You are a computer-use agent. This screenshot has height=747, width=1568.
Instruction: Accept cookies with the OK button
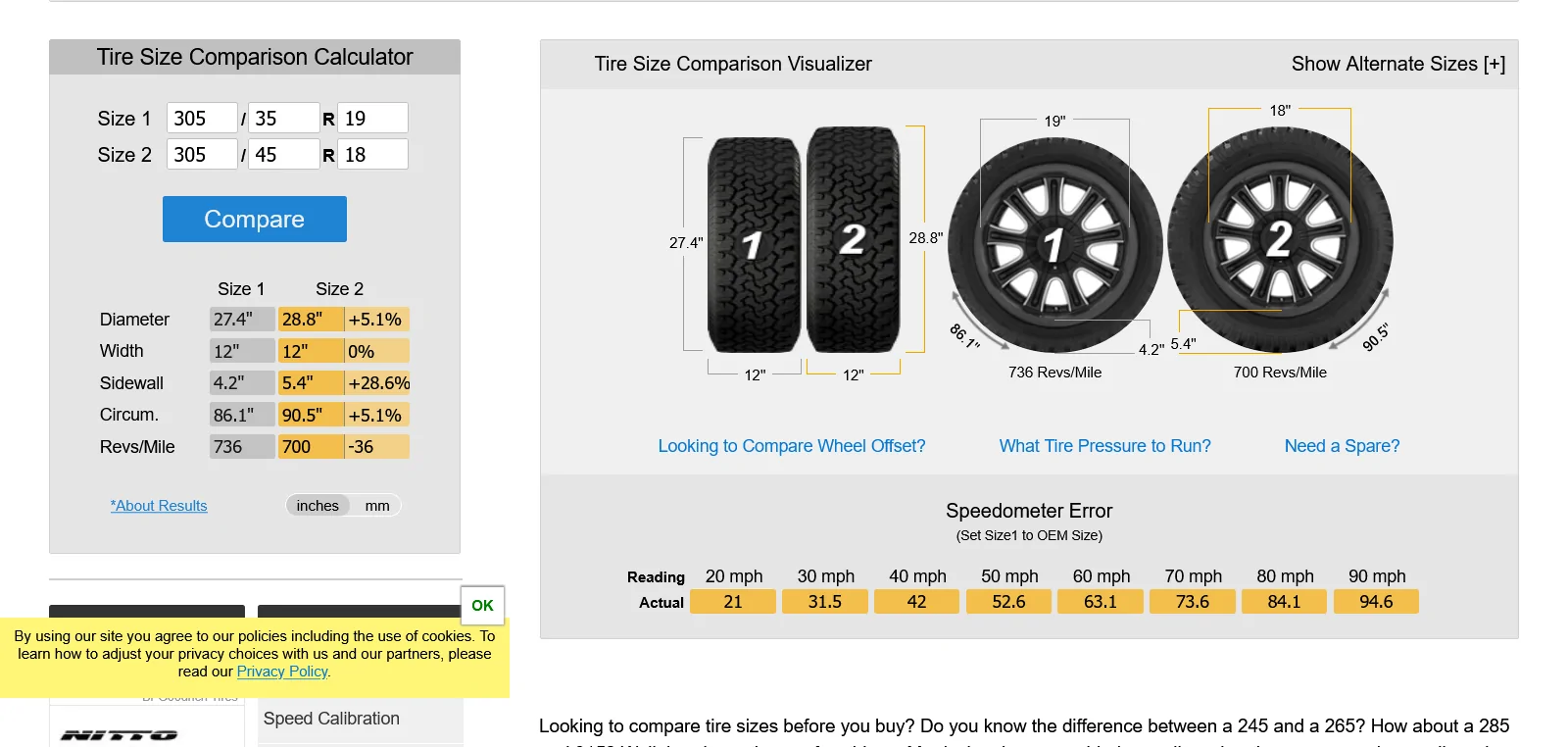(x=482, y=605)
